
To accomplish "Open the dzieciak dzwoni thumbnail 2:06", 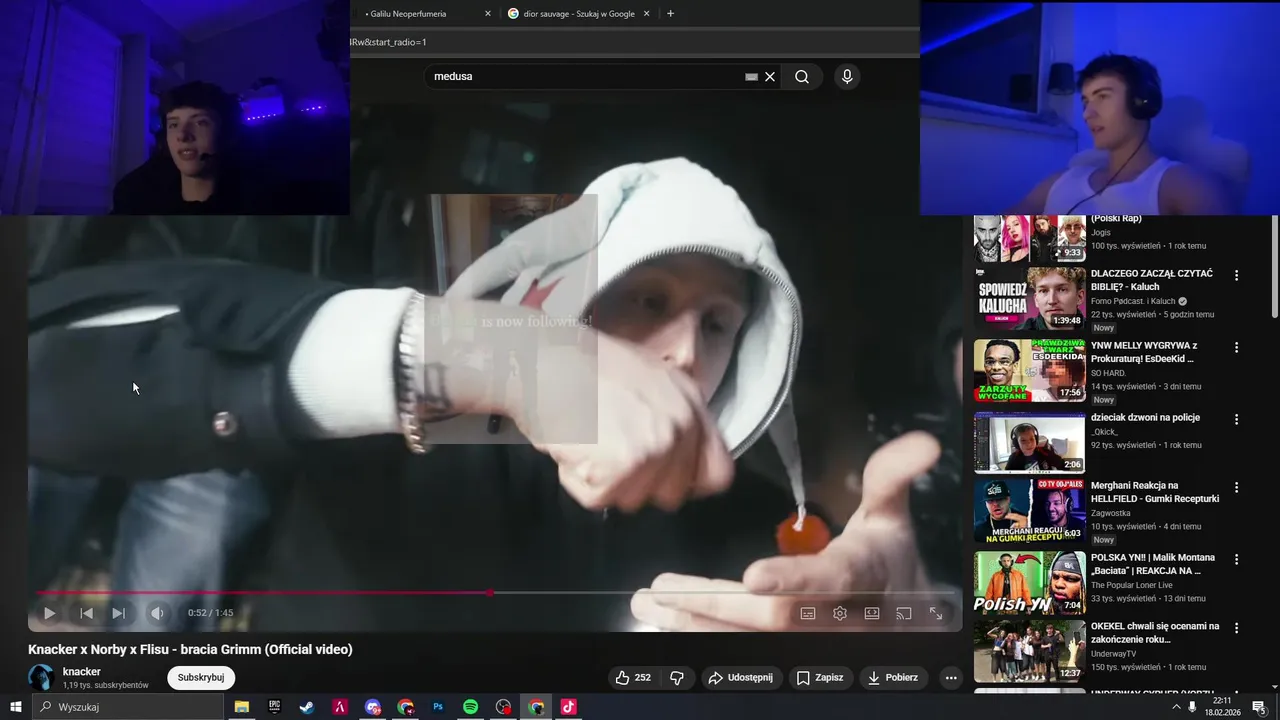I will click(1029, 442).
